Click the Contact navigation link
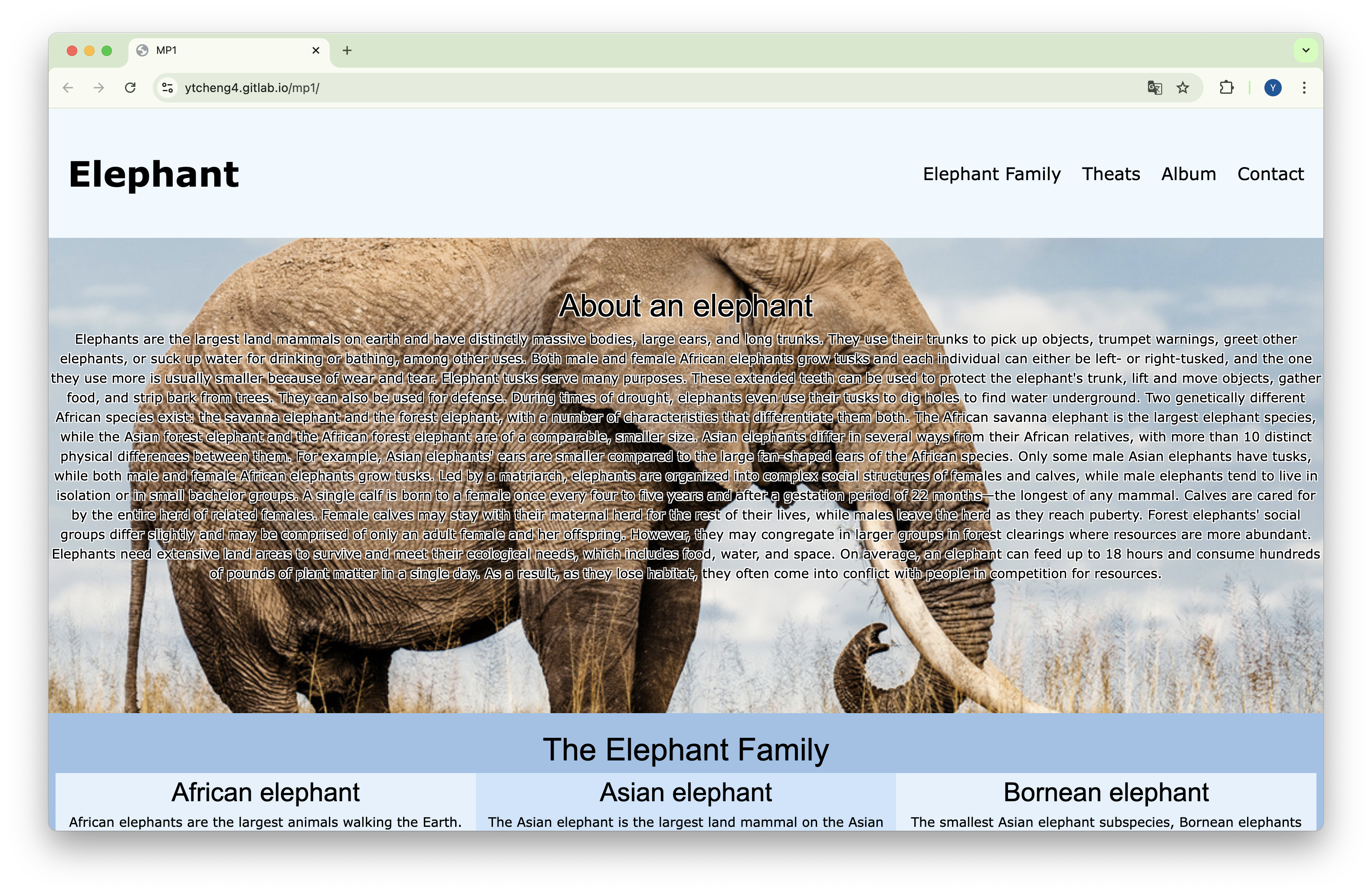This screenshot has width=1372, height=895. click(x=1270, y=174)
